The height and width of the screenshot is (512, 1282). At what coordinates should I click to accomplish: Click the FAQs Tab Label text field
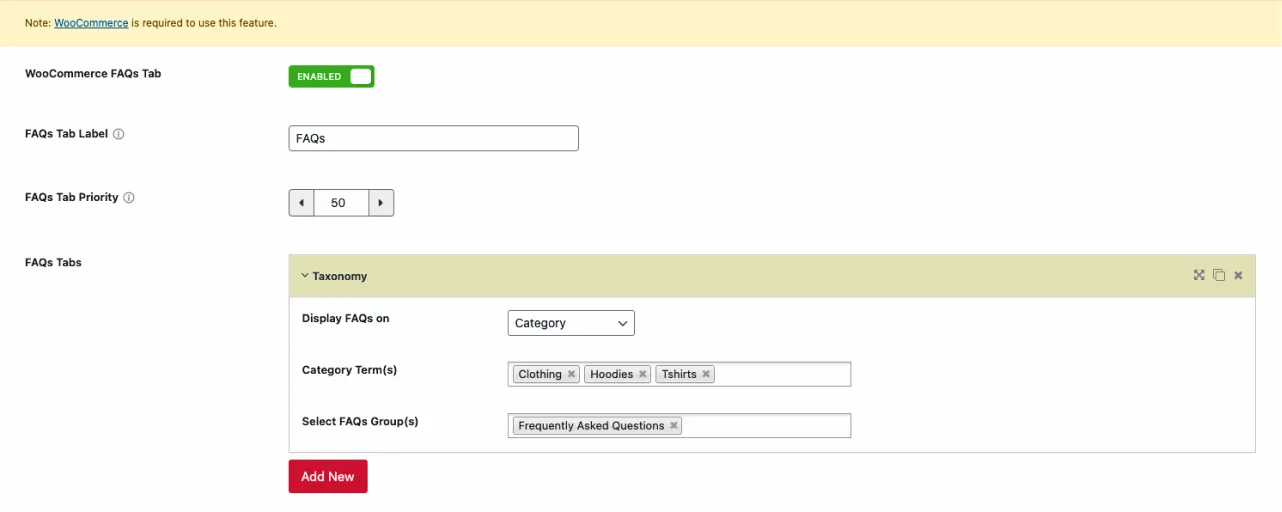pos(433,138)
